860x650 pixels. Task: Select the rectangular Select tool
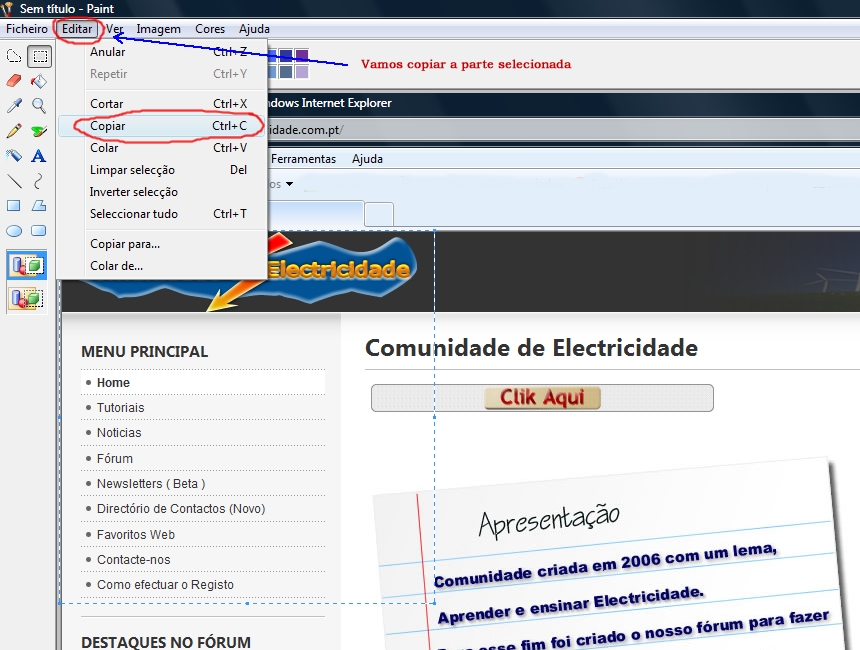point(39,56)
